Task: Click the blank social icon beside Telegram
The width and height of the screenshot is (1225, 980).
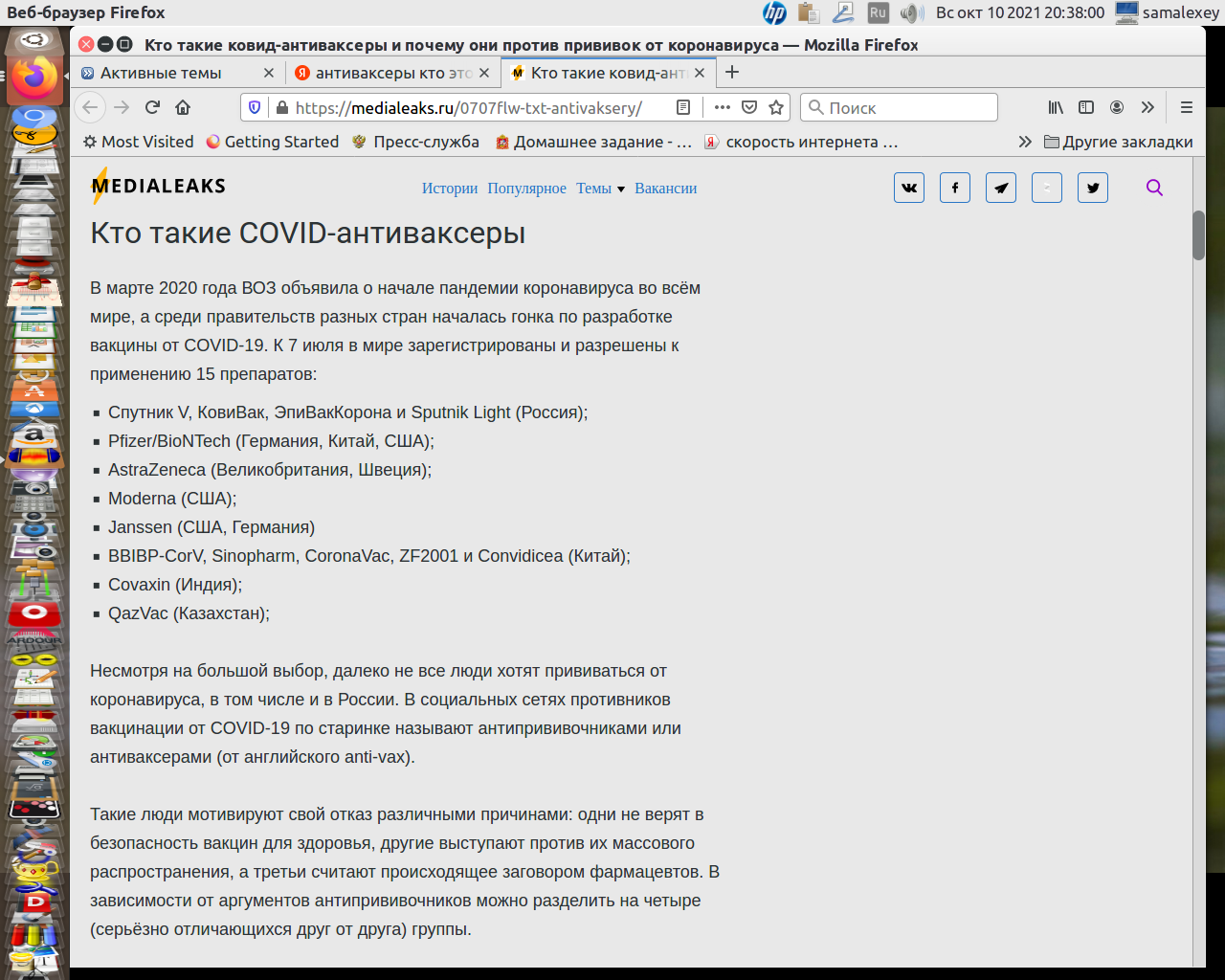Action: (1047, 188)
